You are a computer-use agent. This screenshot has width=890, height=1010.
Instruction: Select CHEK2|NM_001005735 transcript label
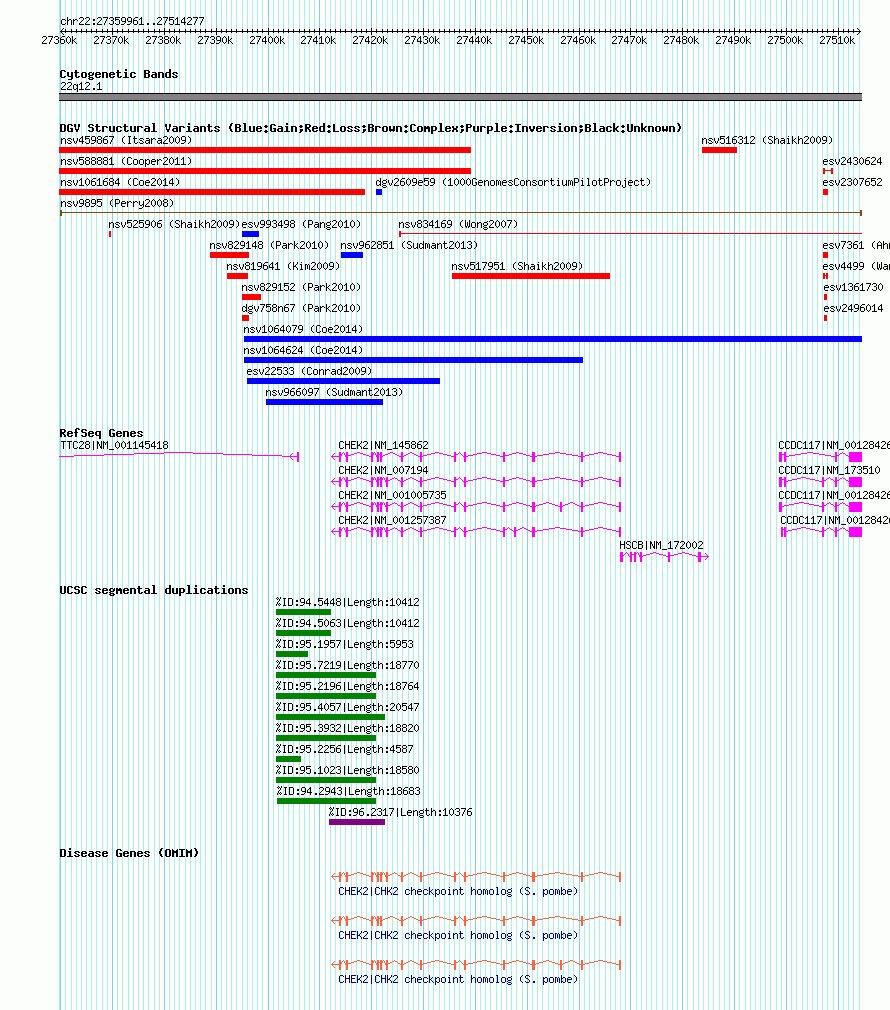point(392,495)
